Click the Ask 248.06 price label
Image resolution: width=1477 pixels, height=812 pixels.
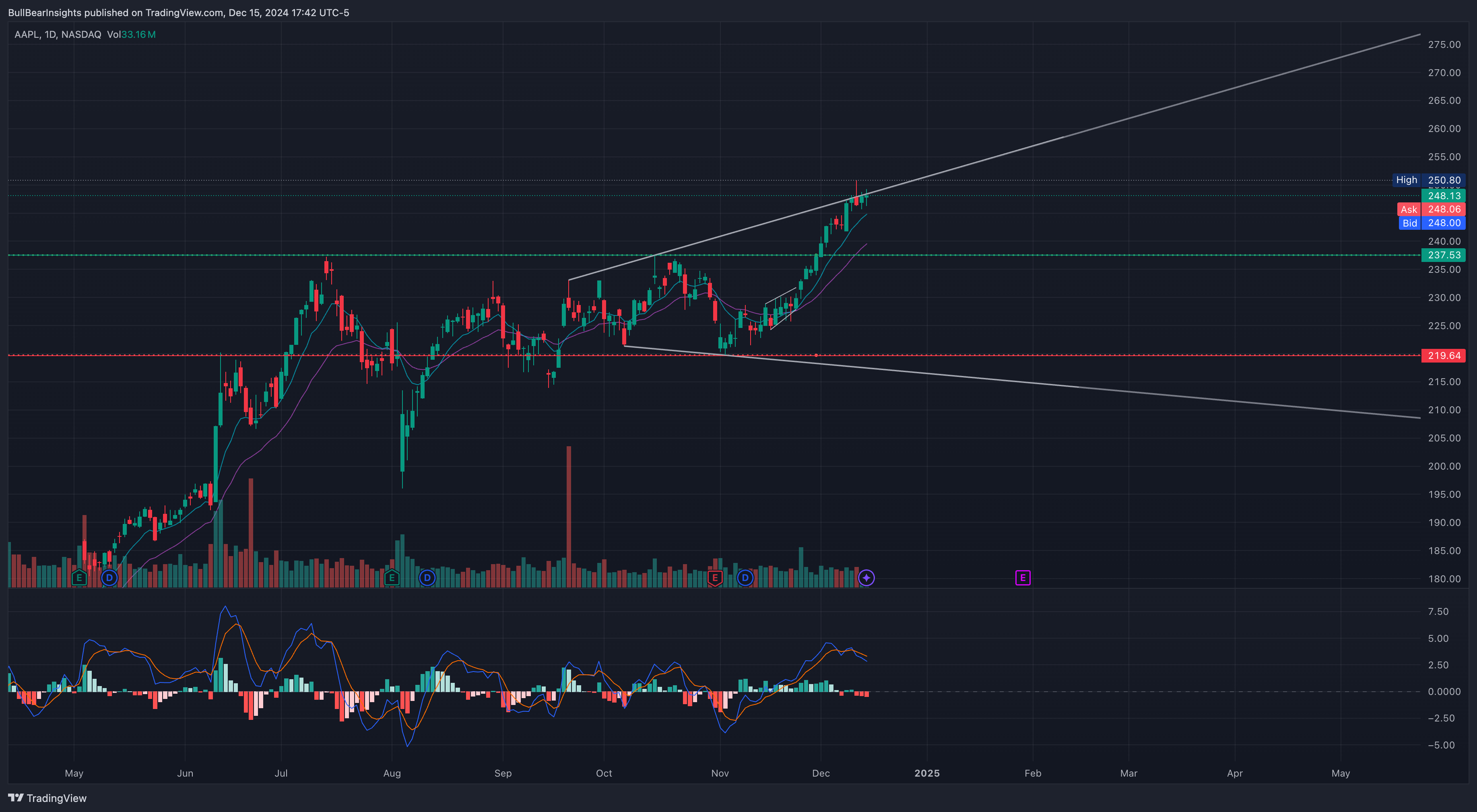[x=1432, y=209]
